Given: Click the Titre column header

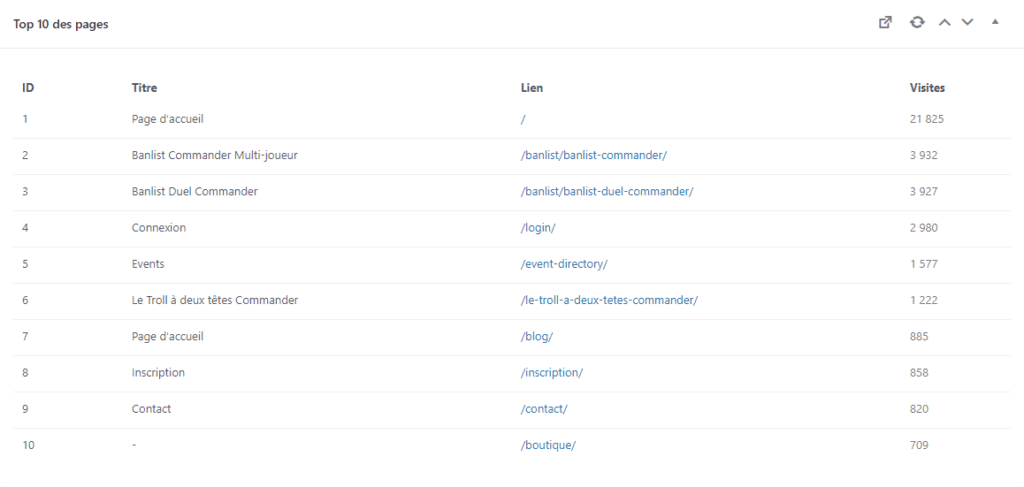Looking at the screenshot, I should (x=144, y=87).
